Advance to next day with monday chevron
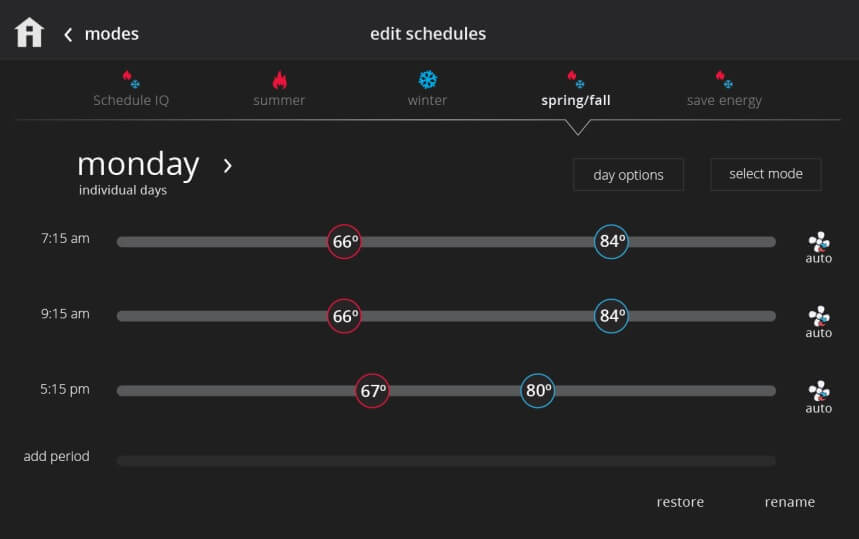 tap(228, 165)
